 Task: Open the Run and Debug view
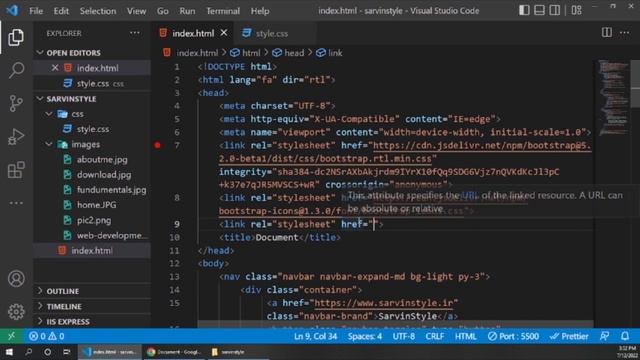[16, 136]
